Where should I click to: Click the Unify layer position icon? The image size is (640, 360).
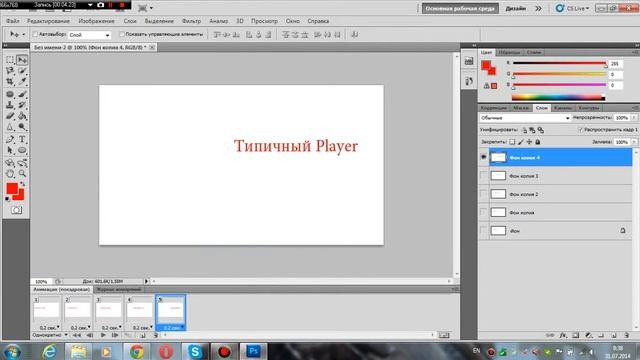coord(524,130)
